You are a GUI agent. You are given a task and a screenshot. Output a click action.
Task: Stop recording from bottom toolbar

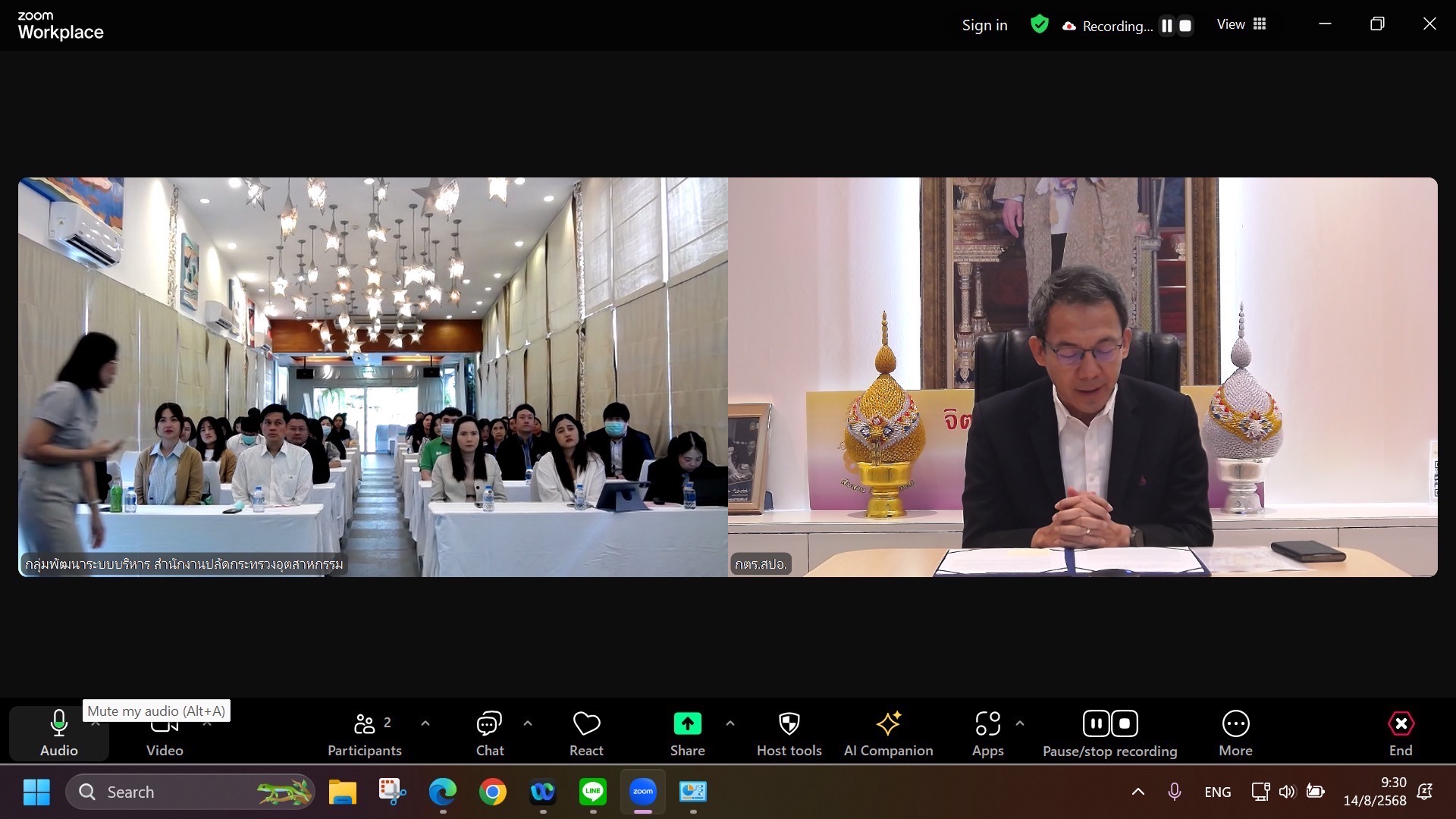coord(1125,723)
